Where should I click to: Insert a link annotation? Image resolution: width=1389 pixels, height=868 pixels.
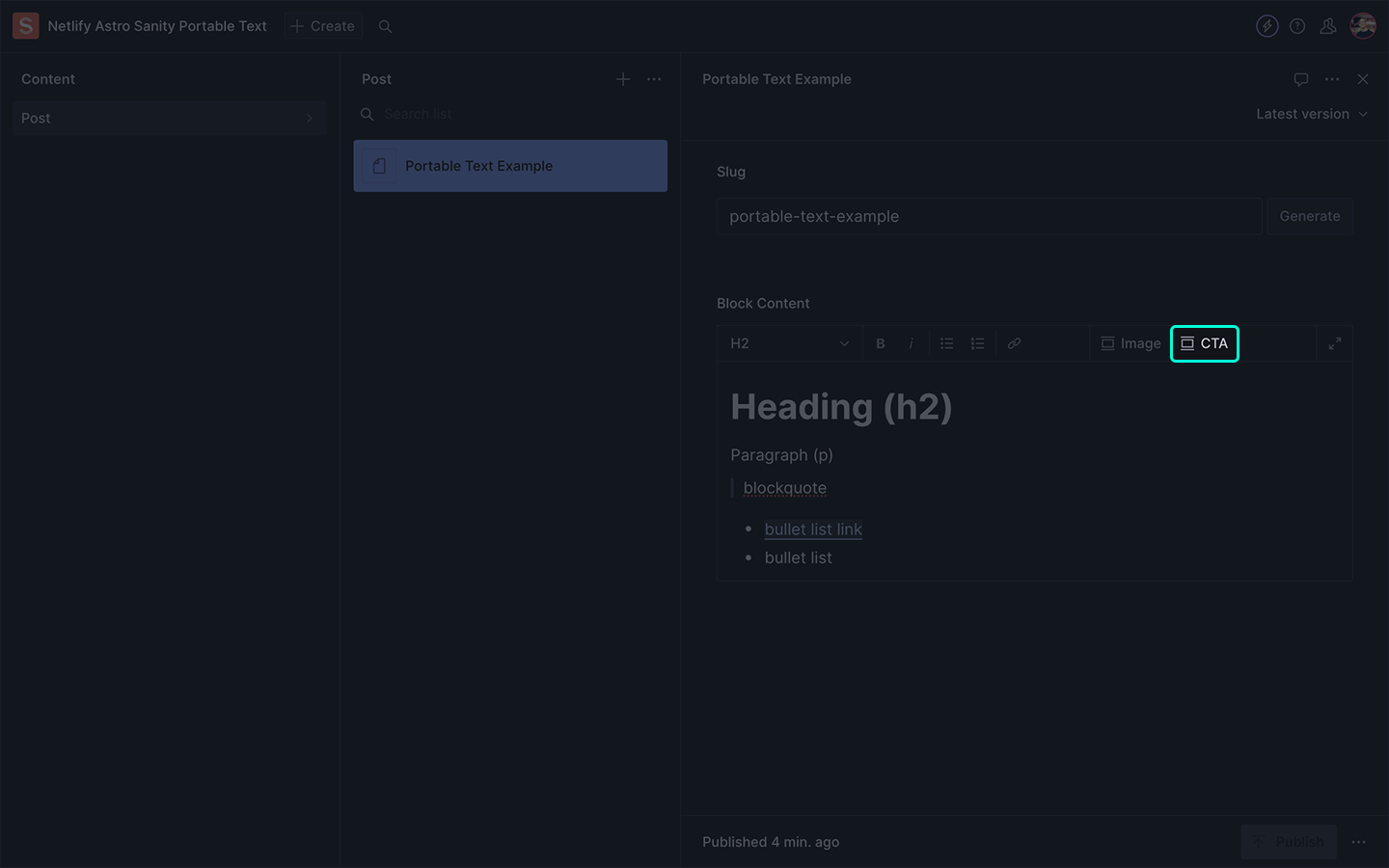point(1014,343)
